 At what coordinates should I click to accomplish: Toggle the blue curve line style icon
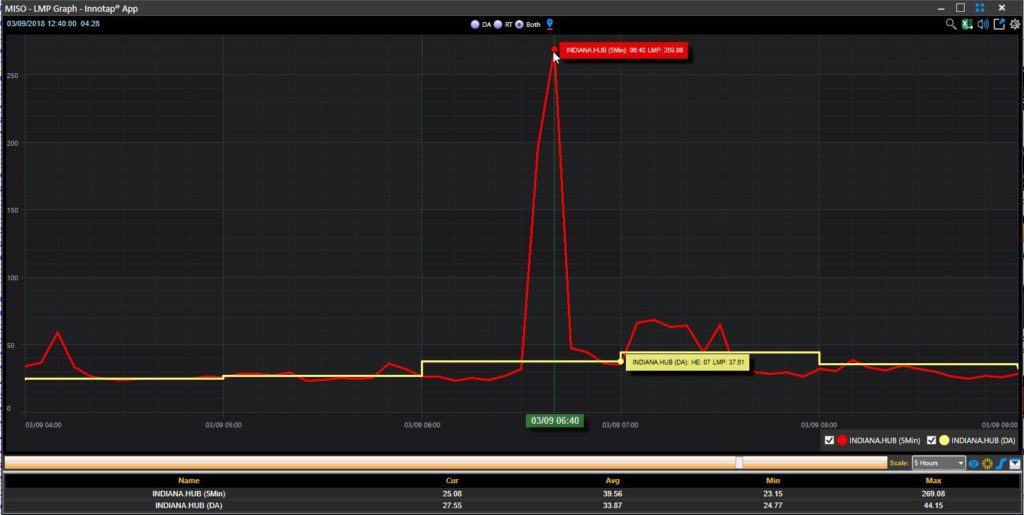pos(1001,463)
